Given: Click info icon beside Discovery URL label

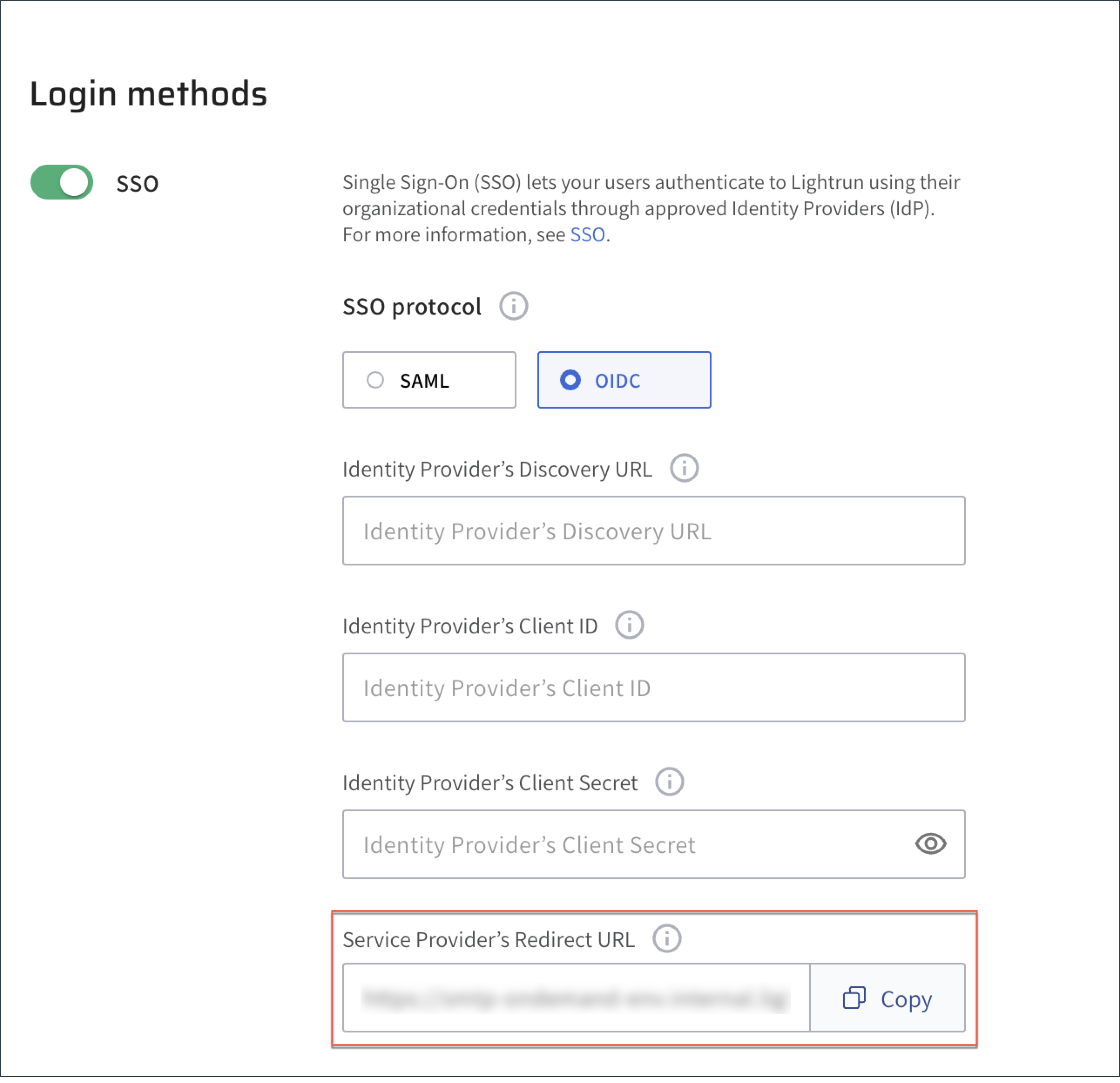Looking at the screenshot, I should pyautogui.click(x=684, y=469).
